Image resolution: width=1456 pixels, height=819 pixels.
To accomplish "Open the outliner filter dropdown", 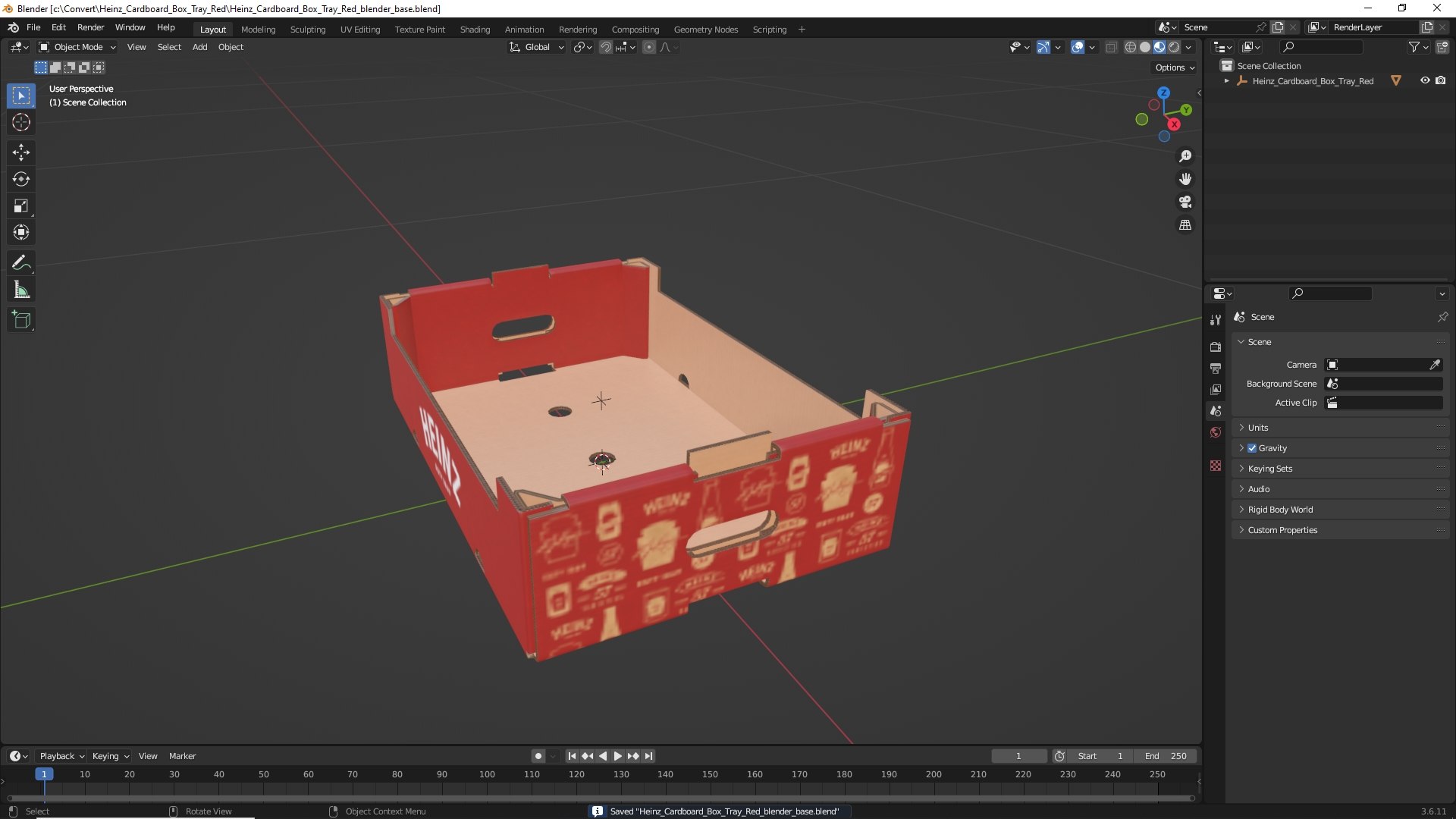I will (1418, 47).
